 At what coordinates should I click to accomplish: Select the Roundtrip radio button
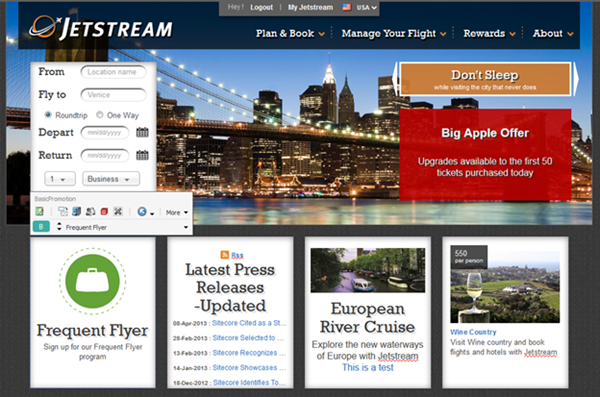[x=48, y=114]
